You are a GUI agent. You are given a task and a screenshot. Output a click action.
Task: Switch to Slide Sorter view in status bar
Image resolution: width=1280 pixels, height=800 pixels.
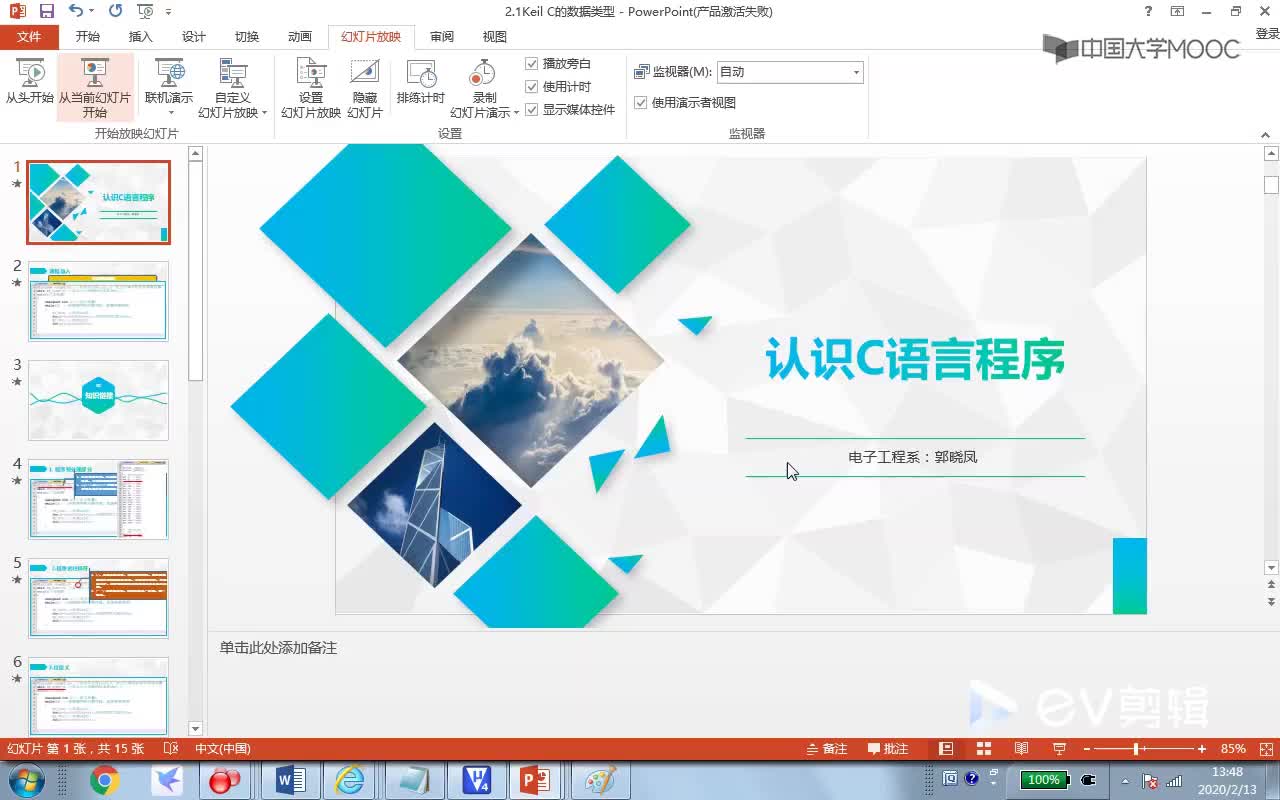pos(983,748)
